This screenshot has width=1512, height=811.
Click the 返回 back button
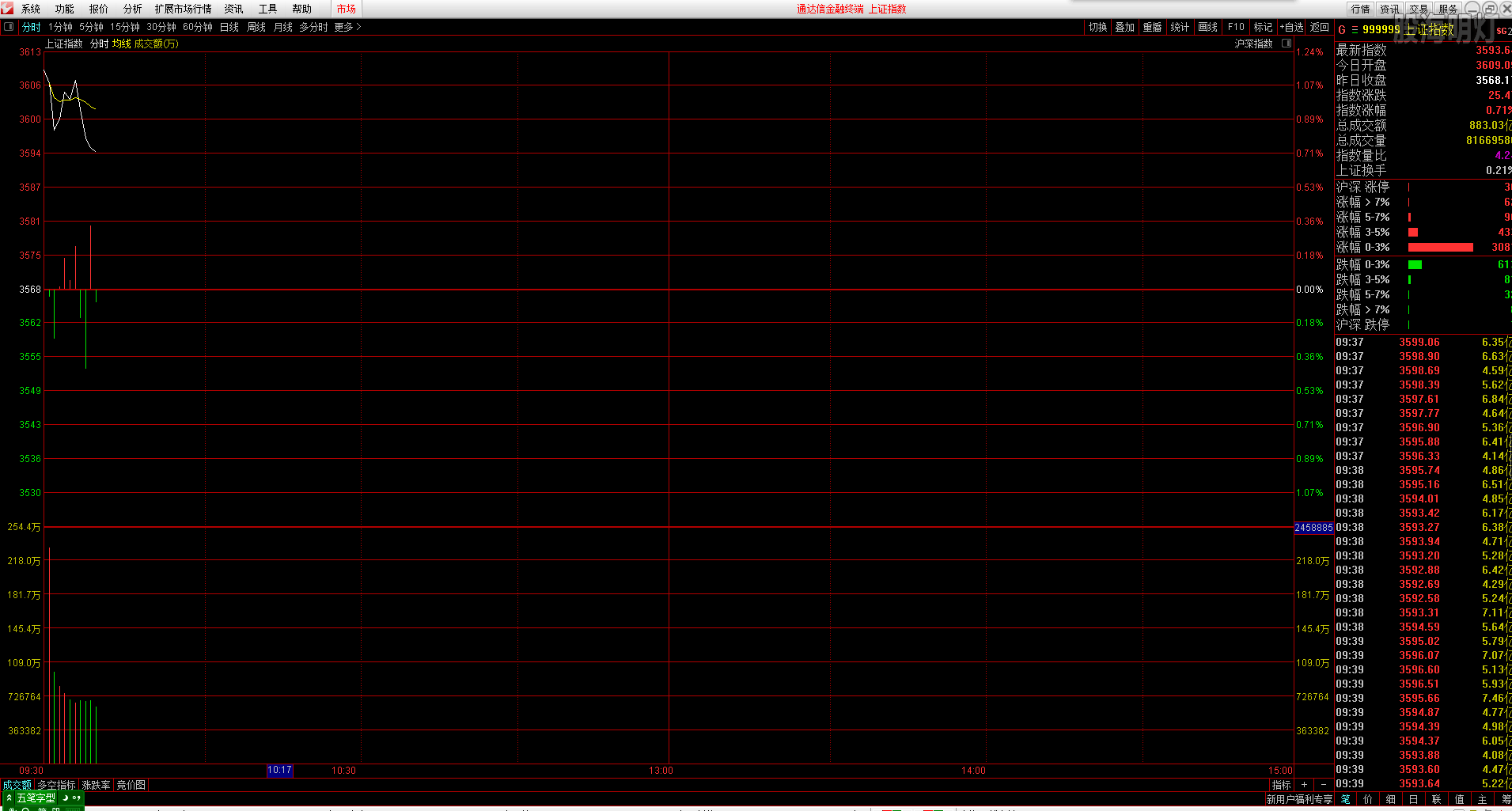click(1319, 27)
